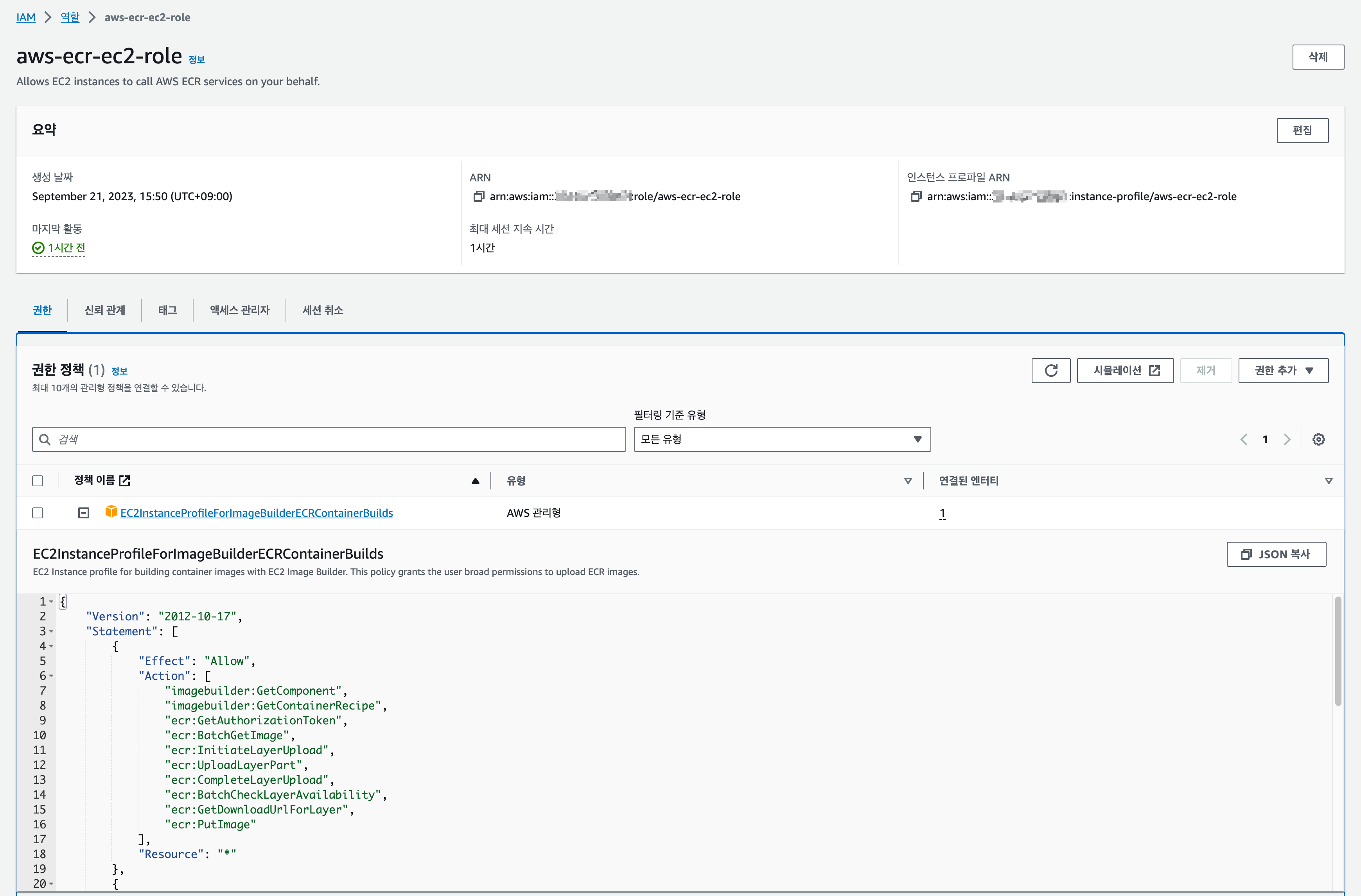Screen dimensions: 1361x896
Task: Collapse the expanded policy row
Action: click(83, 513)
